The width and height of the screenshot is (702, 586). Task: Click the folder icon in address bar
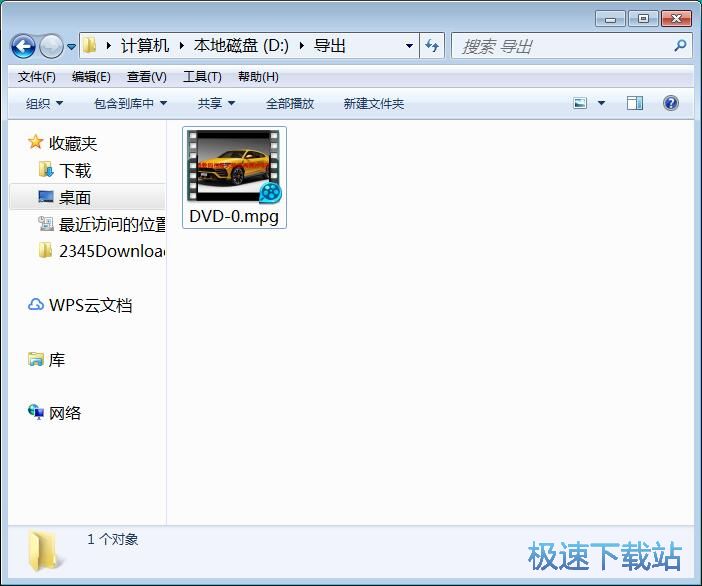[x=90, y=45]
